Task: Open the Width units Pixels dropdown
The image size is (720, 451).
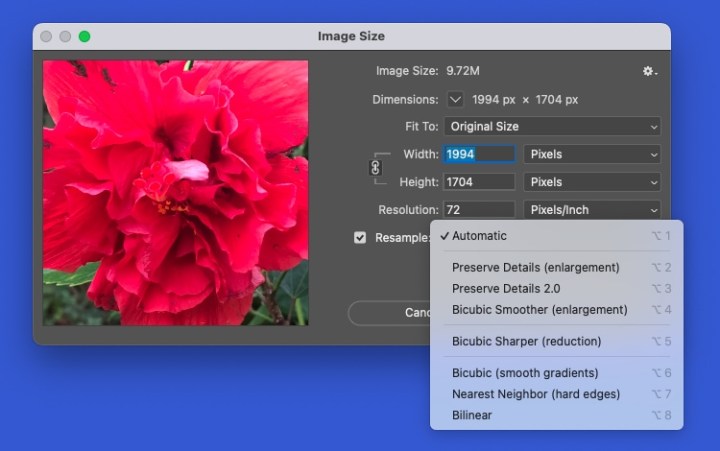Action: click(x=592, y=155)
